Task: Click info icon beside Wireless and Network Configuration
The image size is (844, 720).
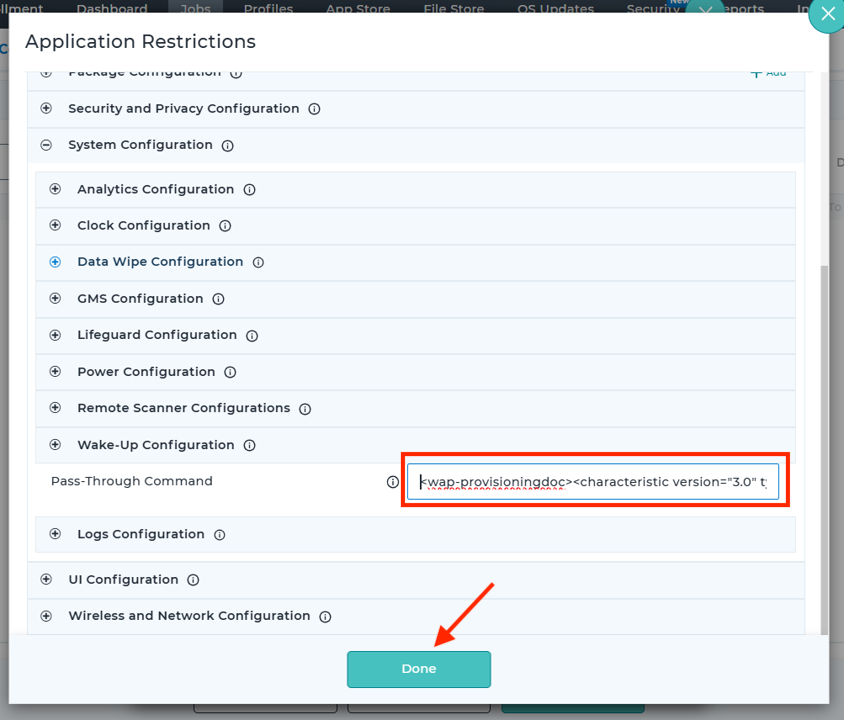Action: (325, 617)
